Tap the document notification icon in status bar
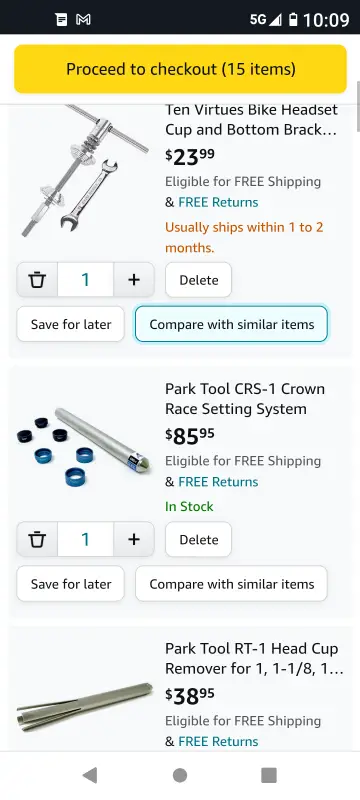Screen dimensions: 360x800 pyautogui.click(x=61, y=20)
